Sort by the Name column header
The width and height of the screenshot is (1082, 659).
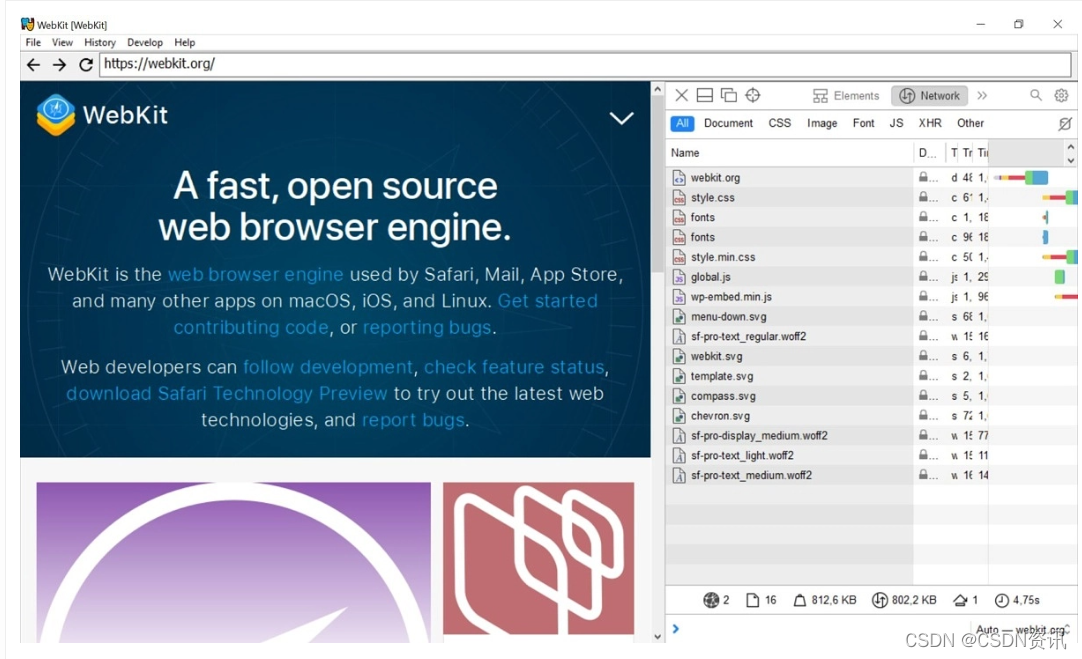pyautogui.click(x=789, y=153)
